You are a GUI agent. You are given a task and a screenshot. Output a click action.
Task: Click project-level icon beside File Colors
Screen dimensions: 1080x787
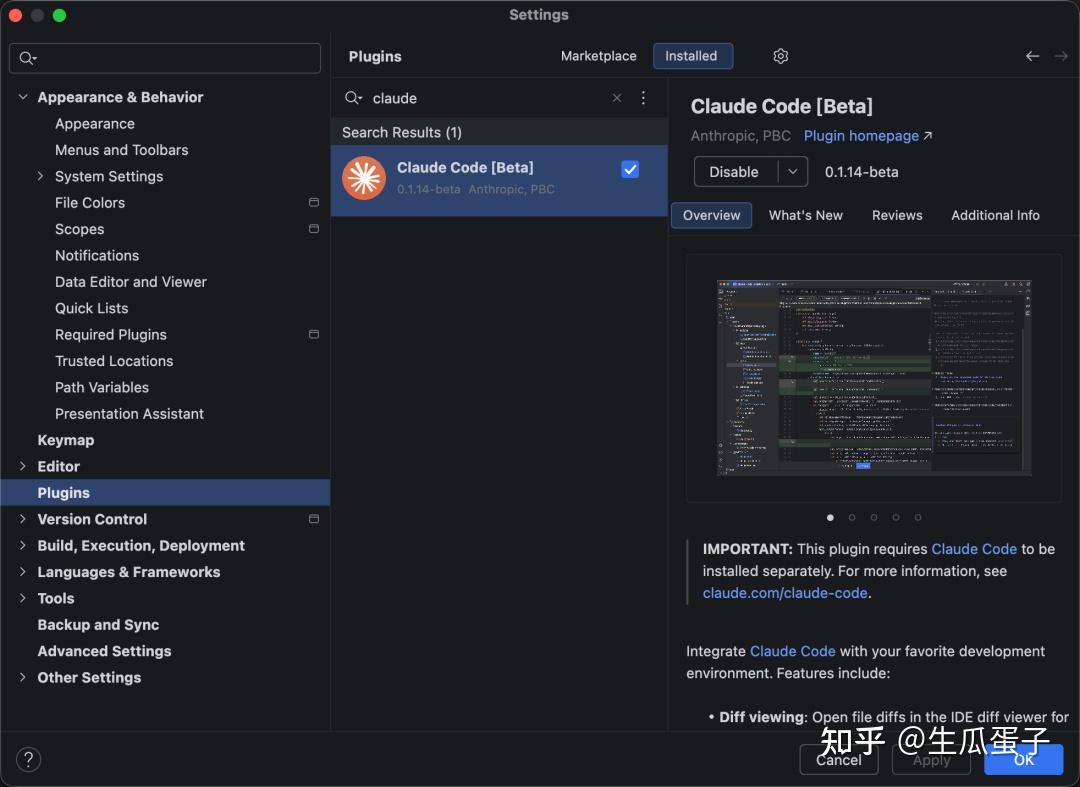(x=313, y=202)
